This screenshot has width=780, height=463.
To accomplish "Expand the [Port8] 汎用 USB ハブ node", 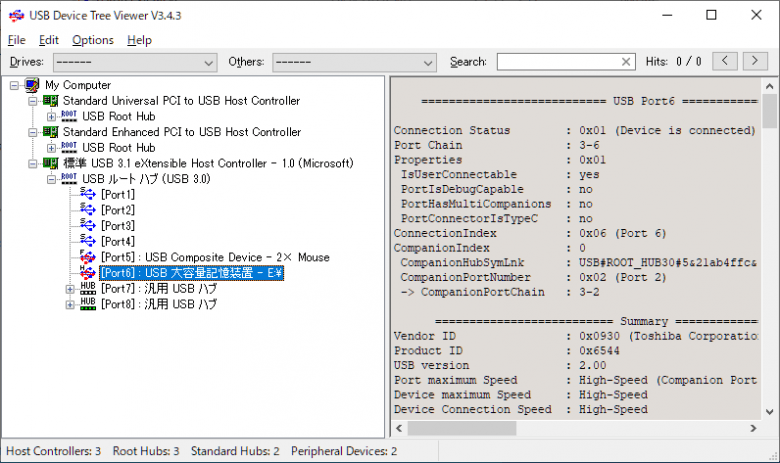I will tap(70, 305).
